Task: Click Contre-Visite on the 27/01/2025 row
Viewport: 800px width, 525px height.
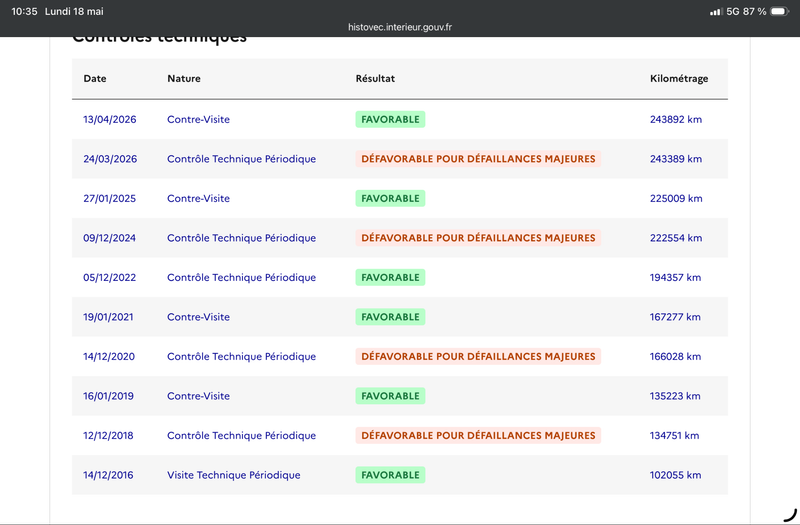Action: coord(198,198)
